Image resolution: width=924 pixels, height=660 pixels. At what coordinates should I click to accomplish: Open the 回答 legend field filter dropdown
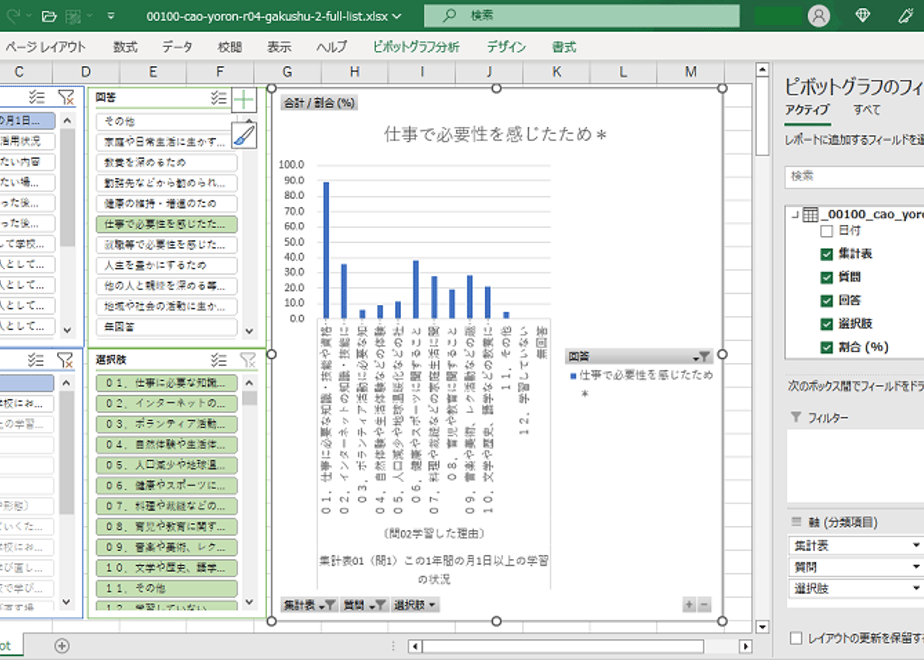701,357
